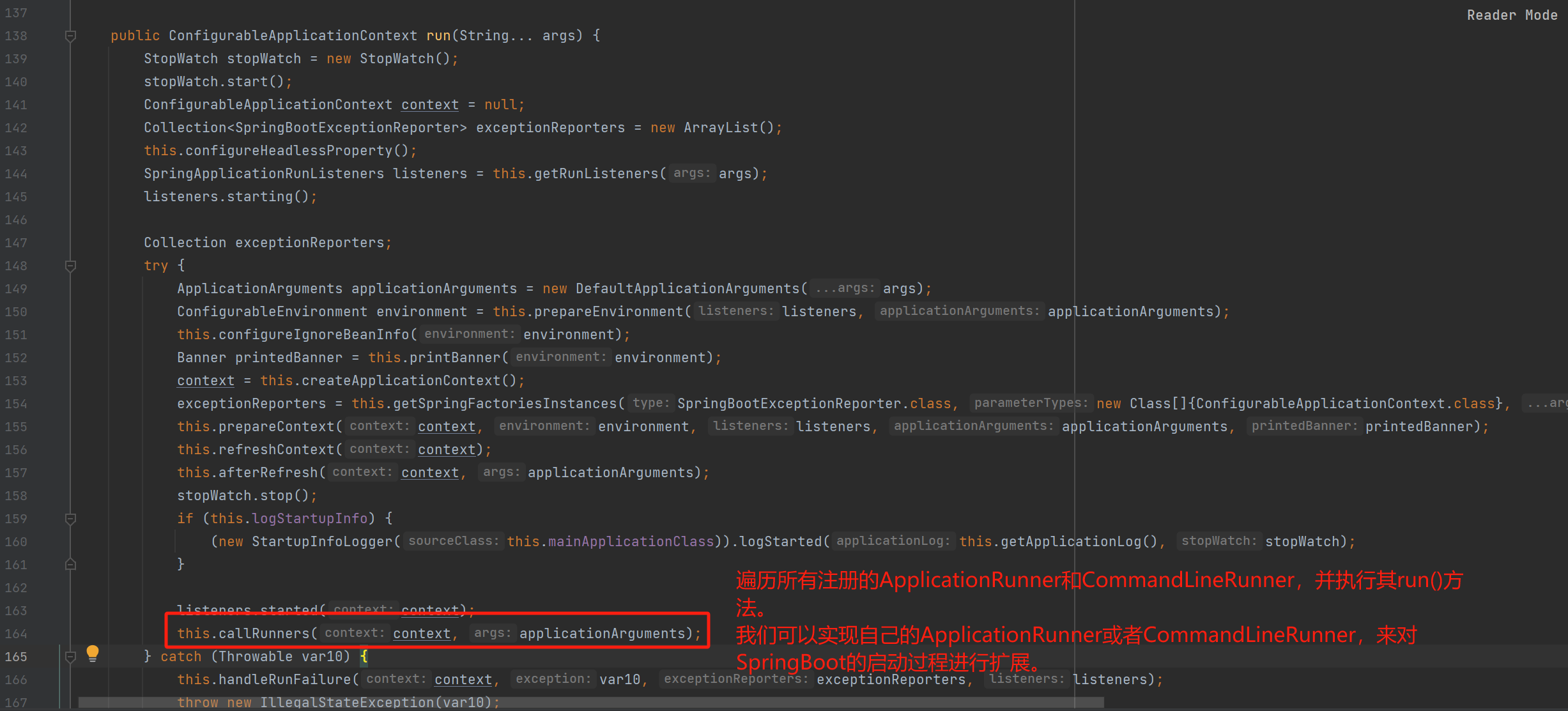Click the yellow lightbulb quick-fix icon
Screen dimensions: 1568x711
pyautogui.click(x=93, y=653)
